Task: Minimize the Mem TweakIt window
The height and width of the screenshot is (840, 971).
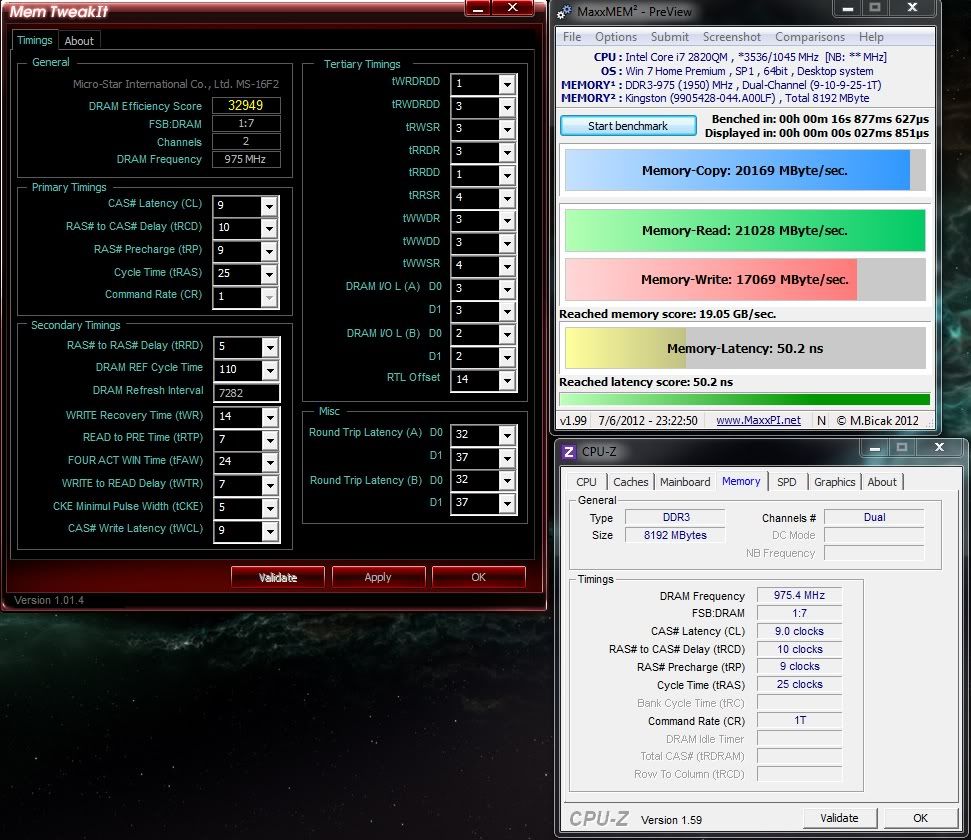Action: [x=477, y=8]
